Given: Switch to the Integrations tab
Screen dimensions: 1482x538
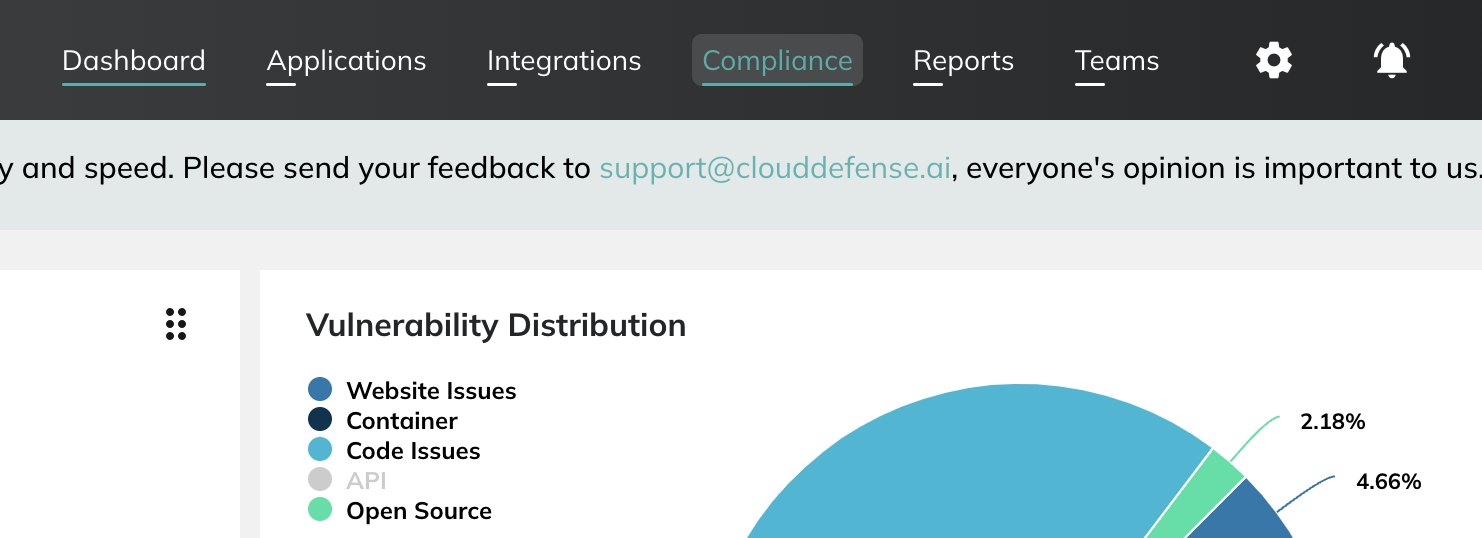Looking at the screenshot, I should (x=564, y=61).
